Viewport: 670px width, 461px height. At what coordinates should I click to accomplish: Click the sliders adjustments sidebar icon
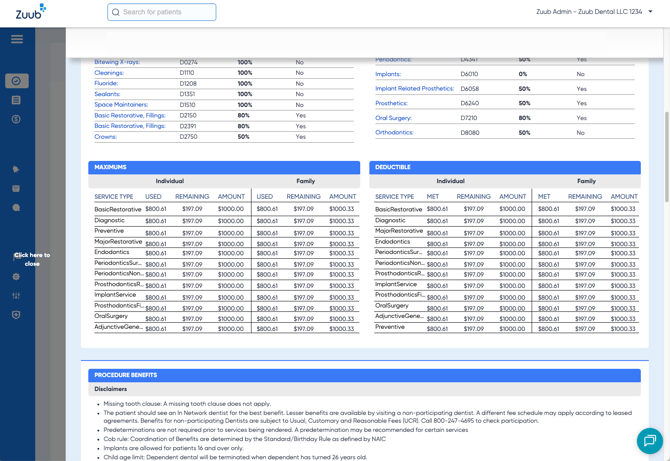coord(16,296)
